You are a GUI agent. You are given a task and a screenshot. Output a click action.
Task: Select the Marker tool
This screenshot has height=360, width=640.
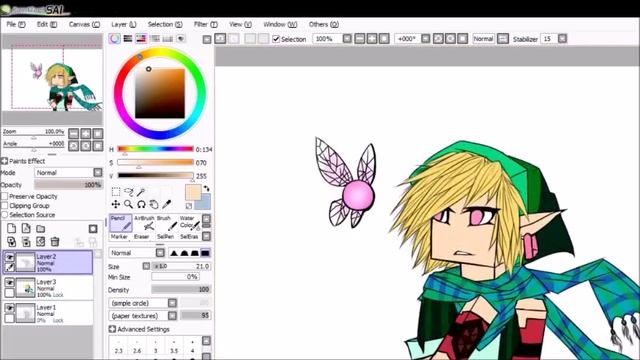[x=120, y=237]
